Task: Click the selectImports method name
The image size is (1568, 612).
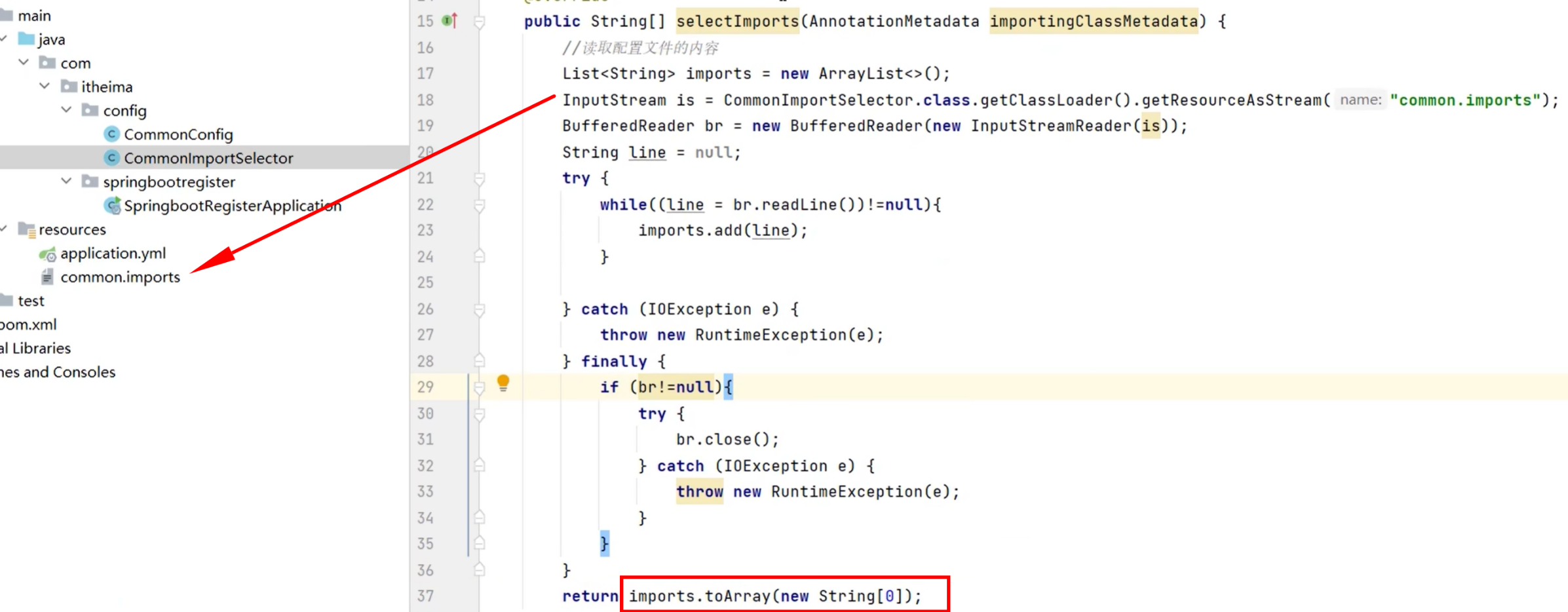Action: click(x=737, y=21)
